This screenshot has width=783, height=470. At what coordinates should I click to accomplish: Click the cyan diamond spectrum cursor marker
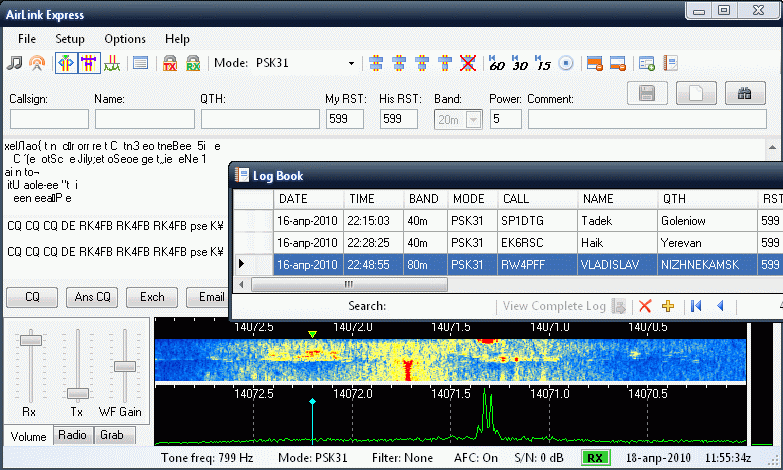pos(312,401)
